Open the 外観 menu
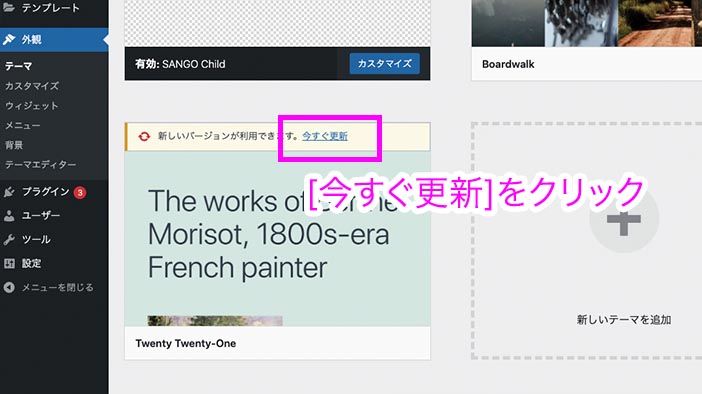 (54, 40)
